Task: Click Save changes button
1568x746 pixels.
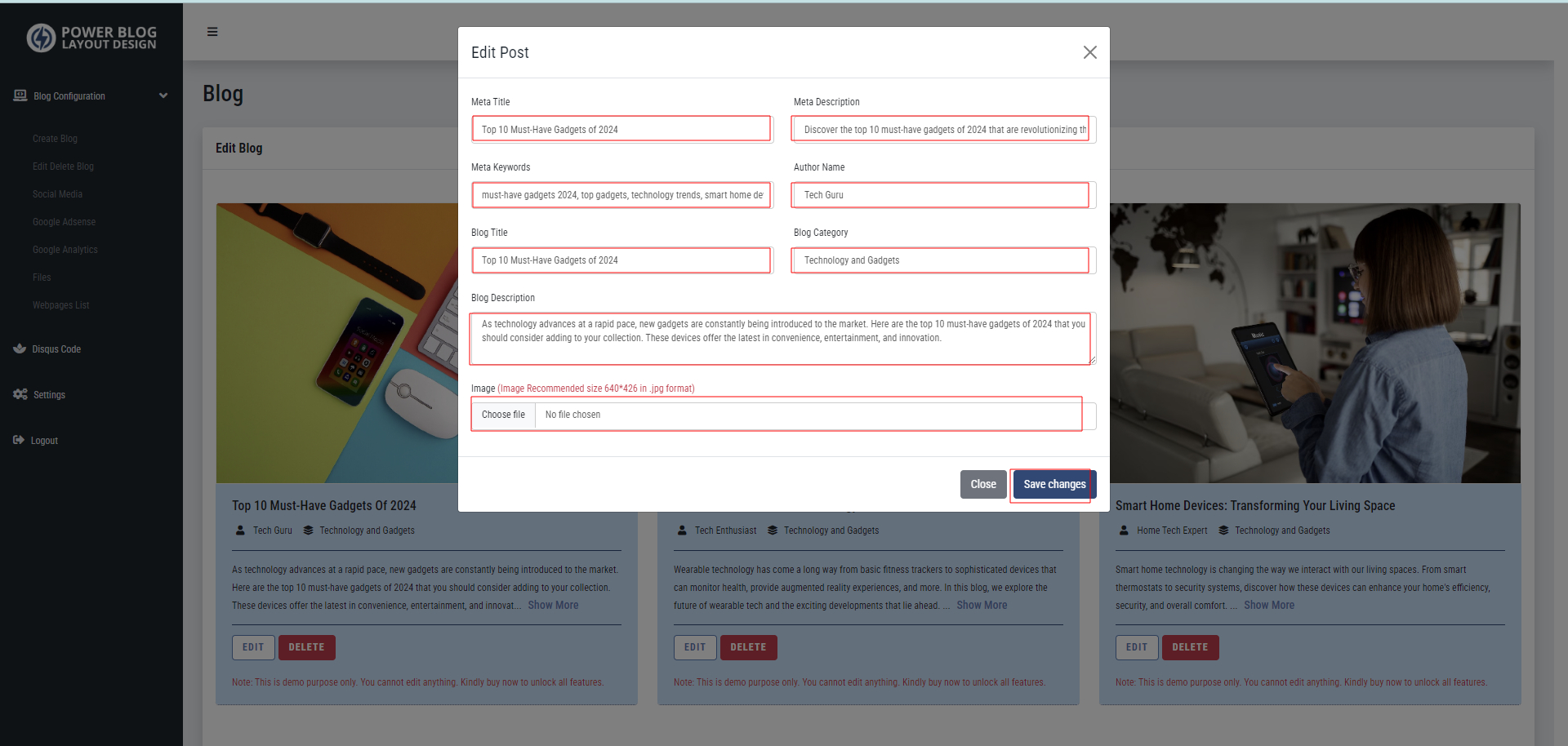Action: point(1053,484)
